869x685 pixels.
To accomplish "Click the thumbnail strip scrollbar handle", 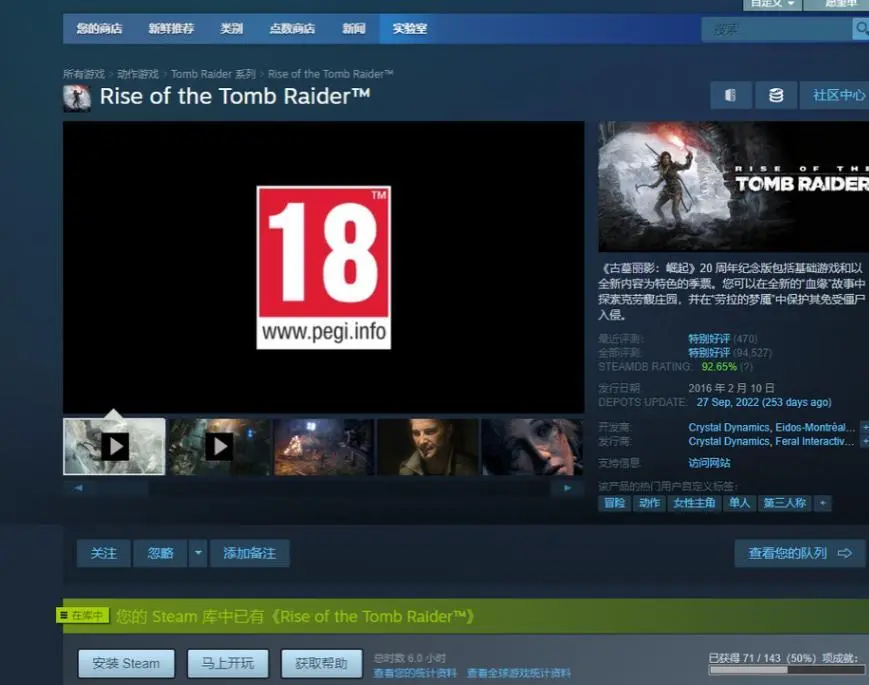I will click(x=120, y=488).
